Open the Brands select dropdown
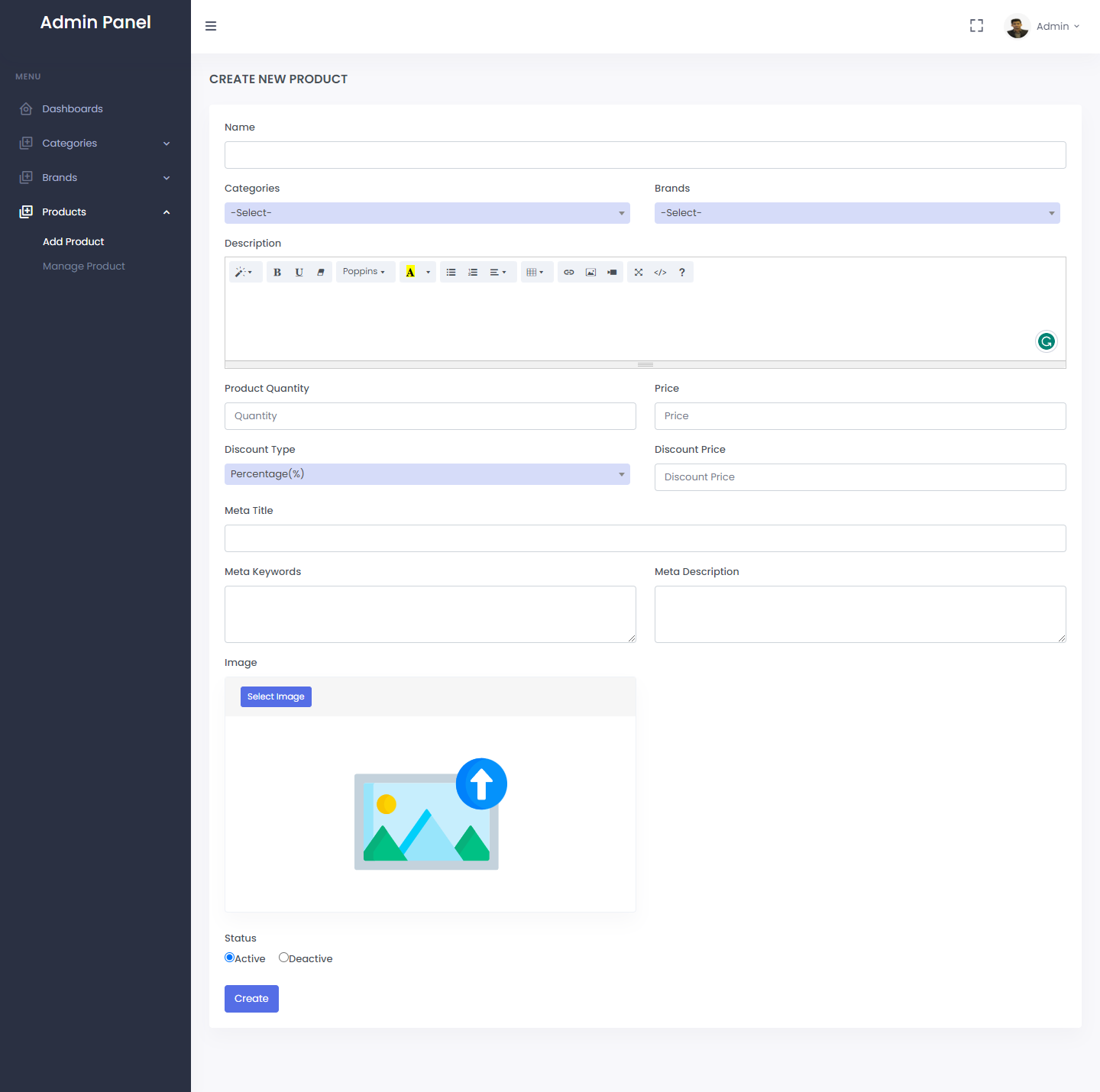Viewport: 1100px width, 1092px height. [857, 213]
